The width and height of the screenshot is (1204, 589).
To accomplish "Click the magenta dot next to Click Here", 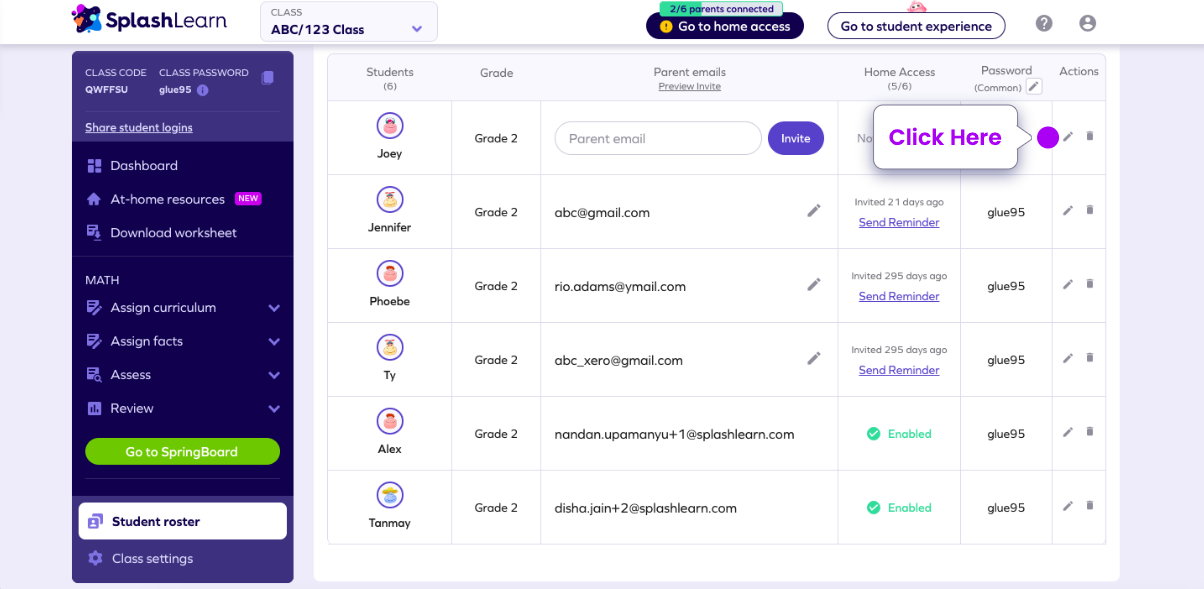I will click(x=1048, y=136).
